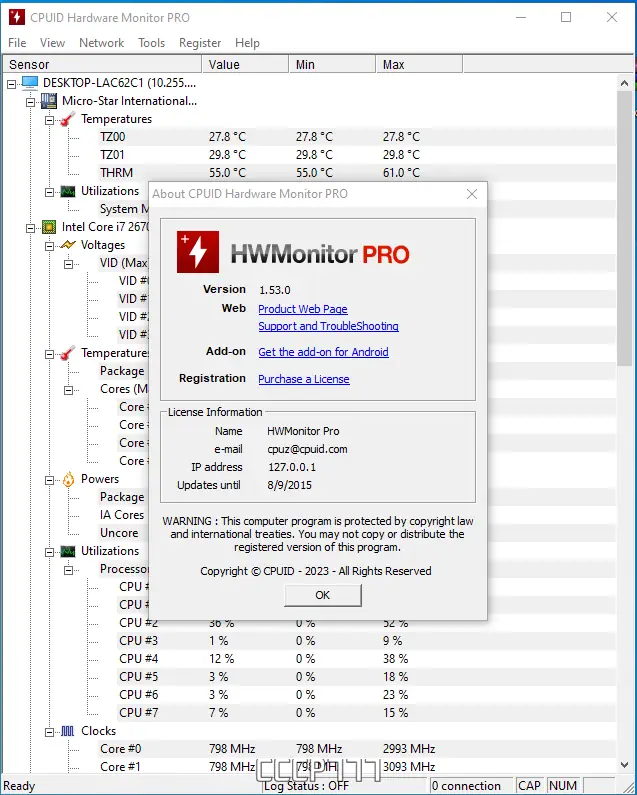Click the voltage lightning icon beside Voltages
637x795 pixels.
coord(68,245)
